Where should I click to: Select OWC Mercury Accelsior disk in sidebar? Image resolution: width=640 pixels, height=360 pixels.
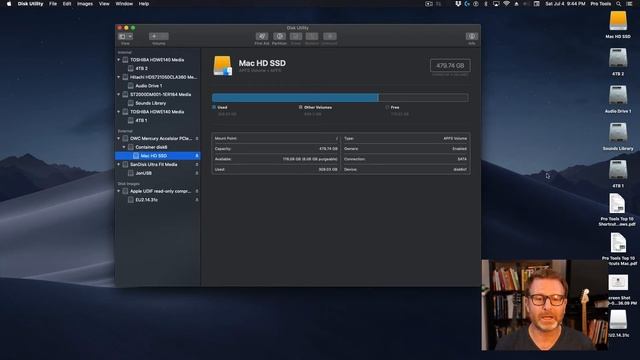pos(158,139)
